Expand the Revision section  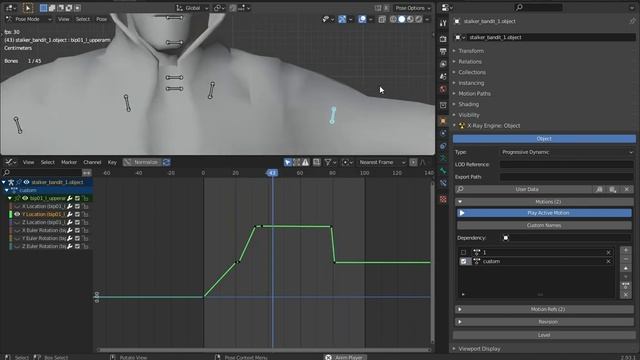point(544,322)
